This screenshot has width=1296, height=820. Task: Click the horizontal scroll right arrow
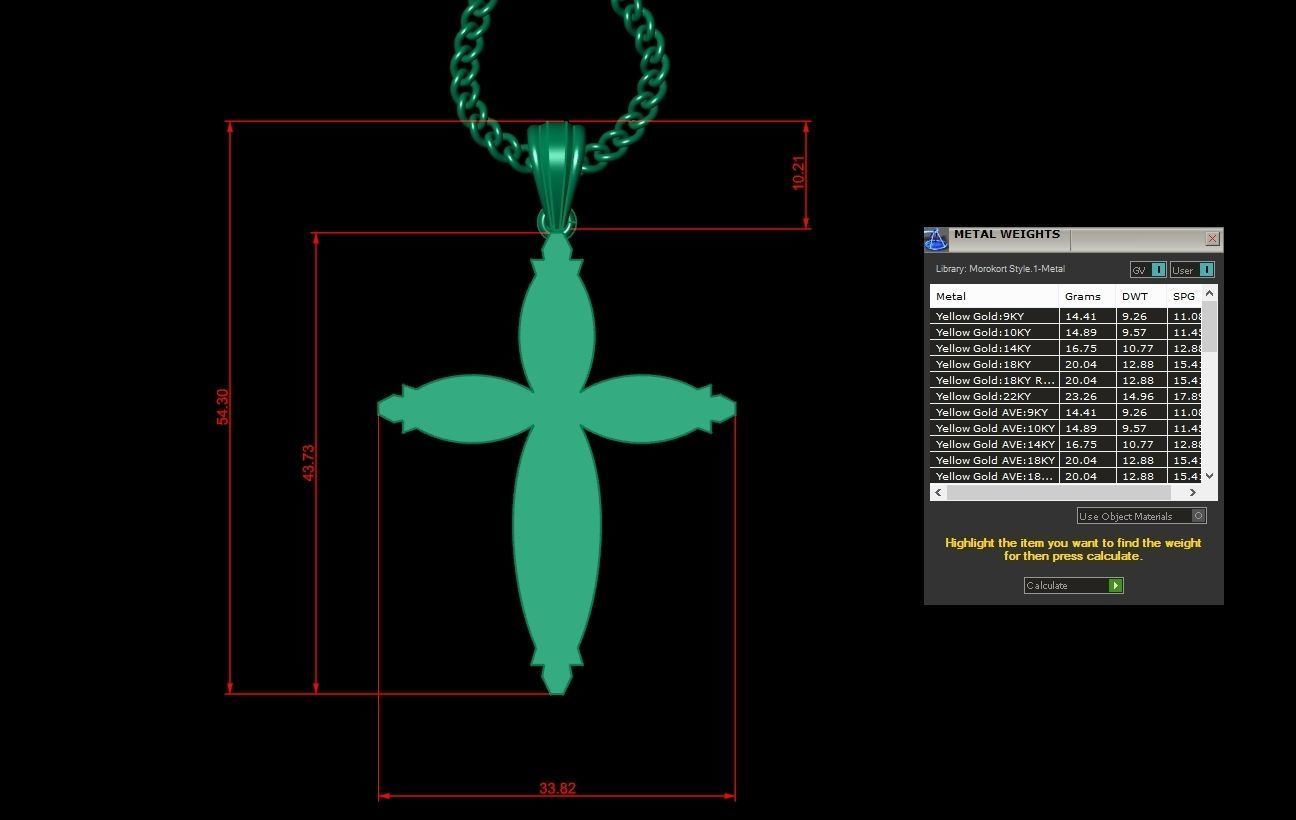coord(1192,492)
